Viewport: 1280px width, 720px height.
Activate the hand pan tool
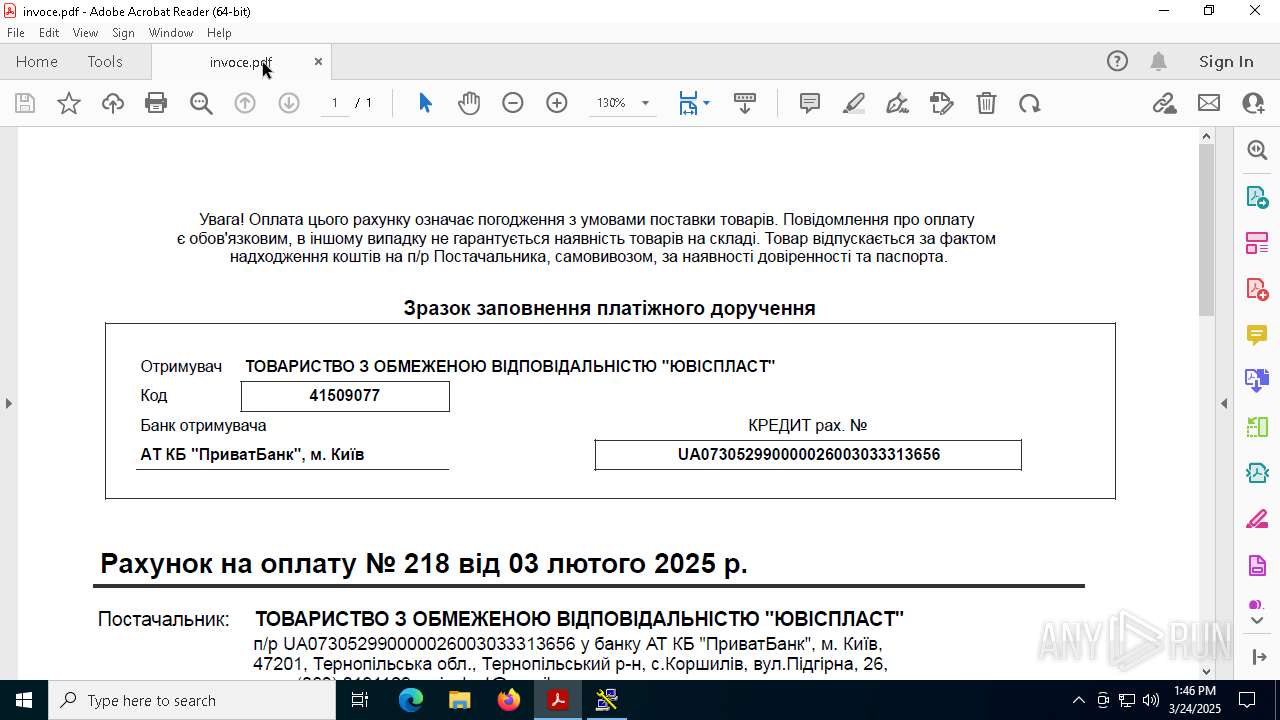(469, 103)
